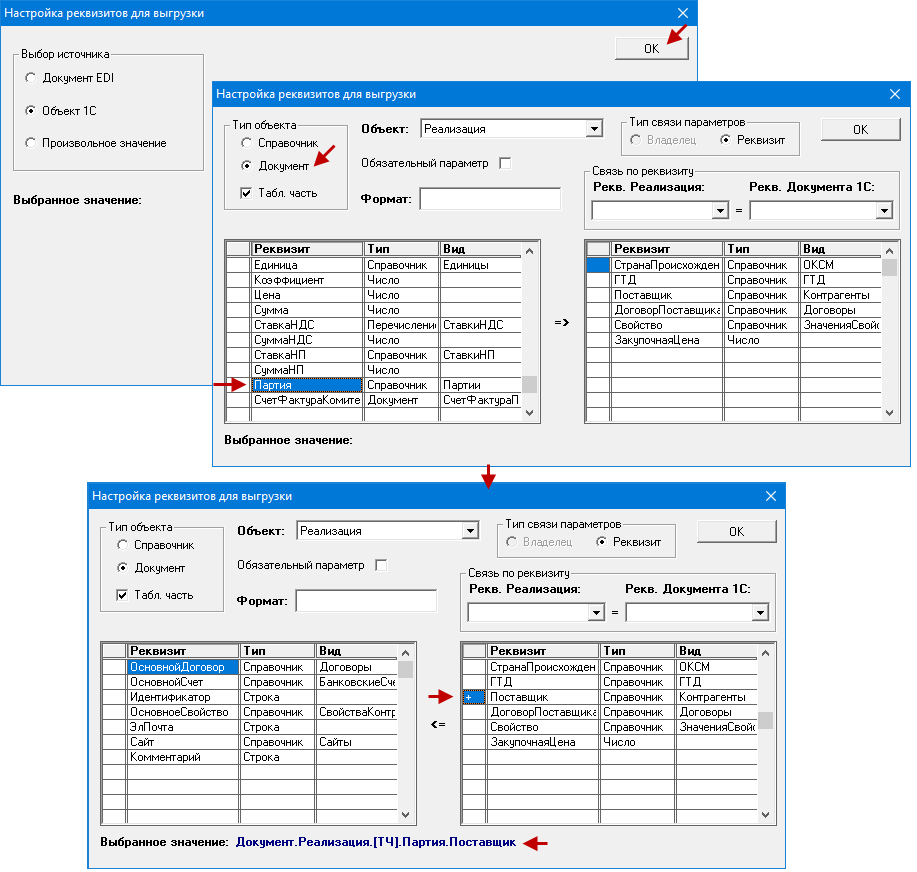Toggle "Обязательный параметр" checkbox in the middle window
This screenshot has width=917, height=872.
pyautogui.click(x=505, y=163)
